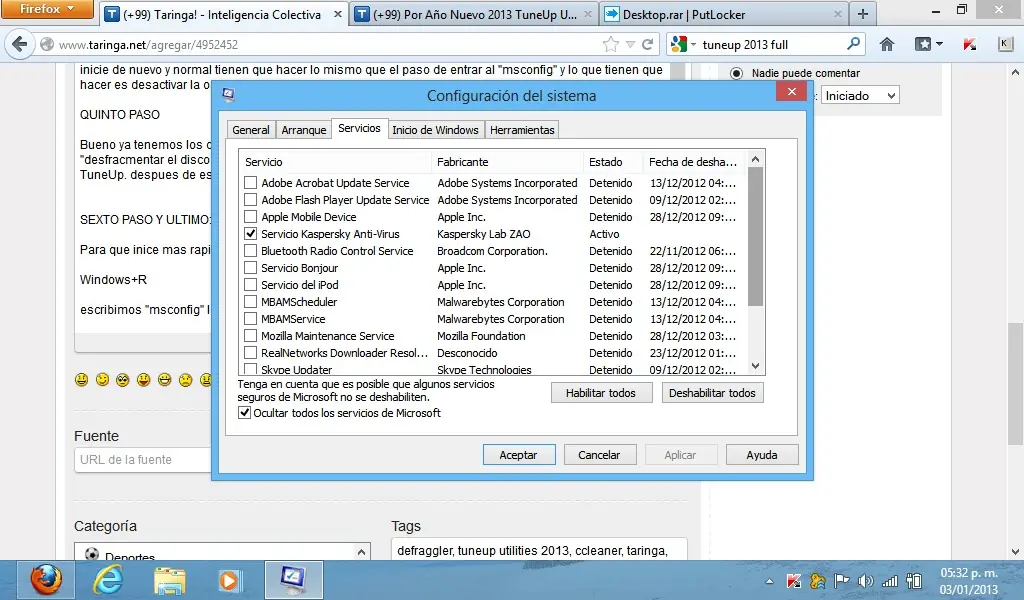
Task: Close the Taringa Inteligencia Colectiva tab
Action: [x=338, y=14]
